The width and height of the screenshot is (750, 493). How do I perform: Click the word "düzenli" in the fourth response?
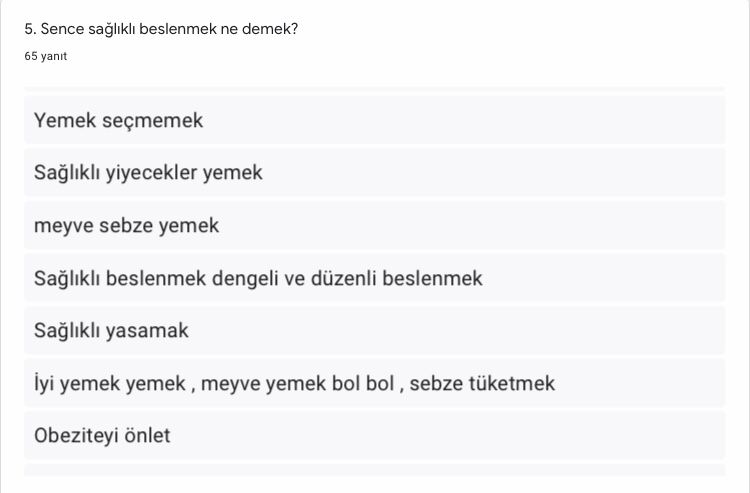(347, 278)
